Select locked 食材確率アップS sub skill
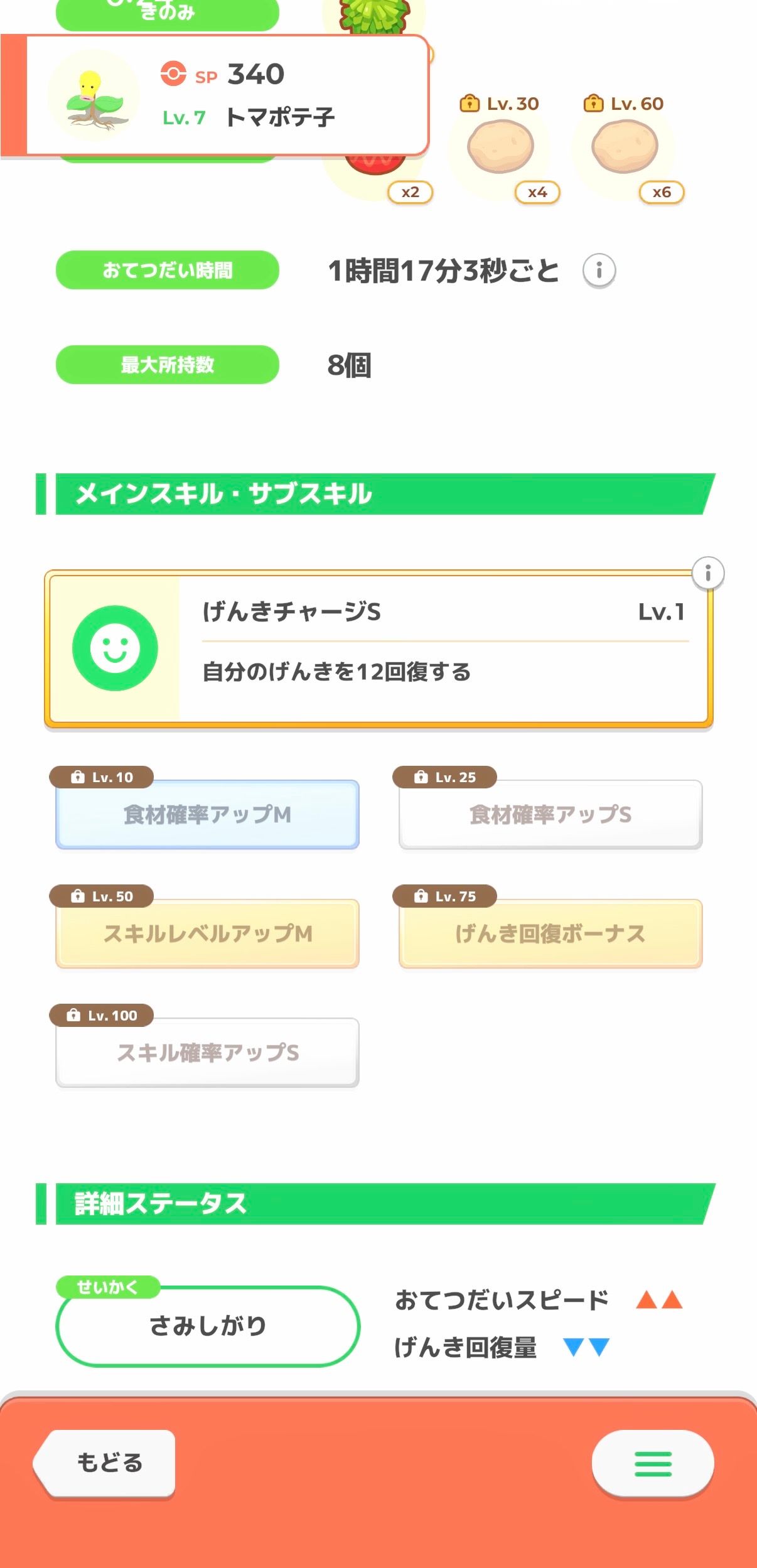 coord(550,814)
